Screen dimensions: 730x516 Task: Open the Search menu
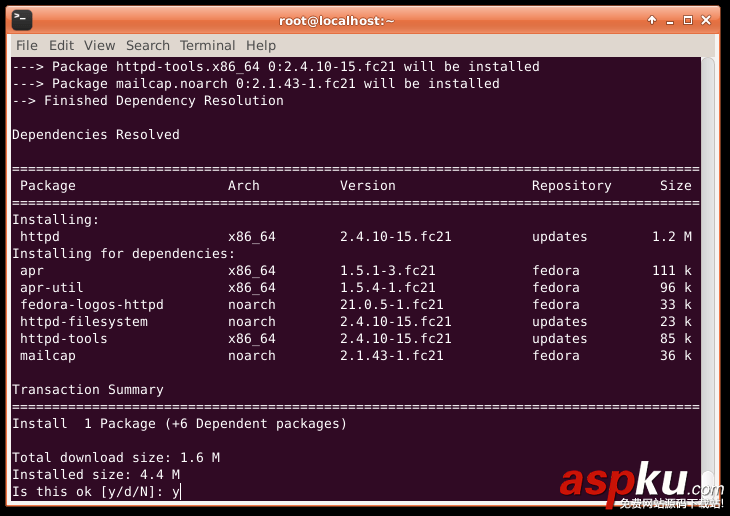pyautogui.click(x=148, y=45)
